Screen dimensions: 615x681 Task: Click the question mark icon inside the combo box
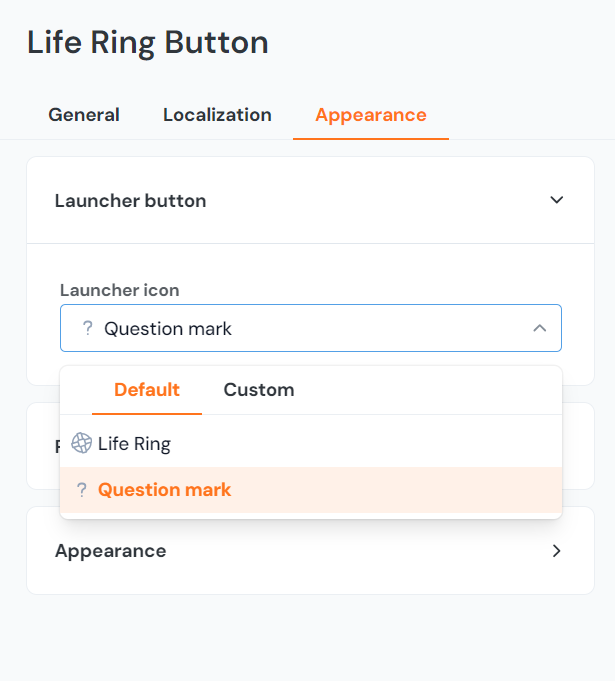(x=87, y=328)
